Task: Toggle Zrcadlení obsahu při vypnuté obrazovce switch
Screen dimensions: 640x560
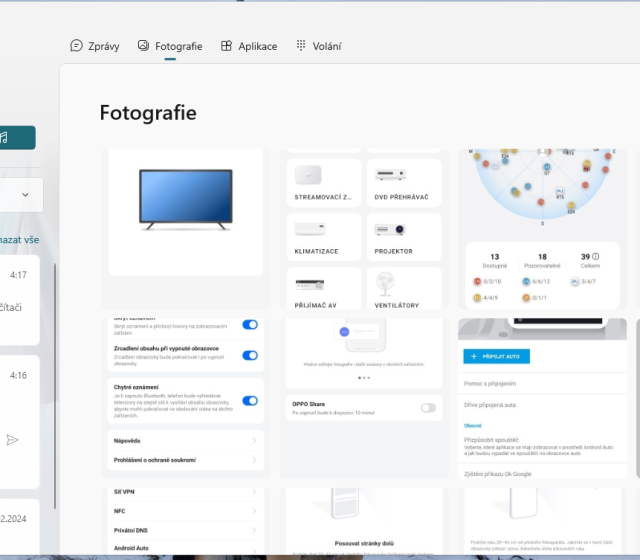Action: (x=250, y=355)
